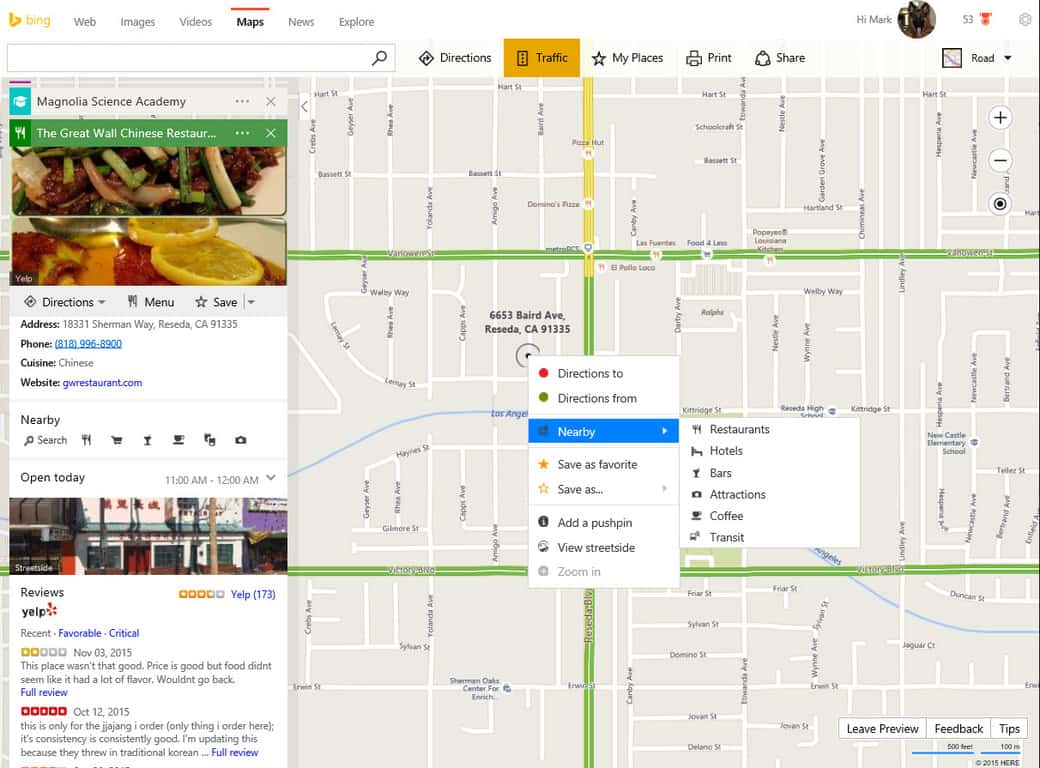1040x768 pixels.
Task: Open Directions from the top toolbar
Action: pyautogui.click(x=455, y=58)
